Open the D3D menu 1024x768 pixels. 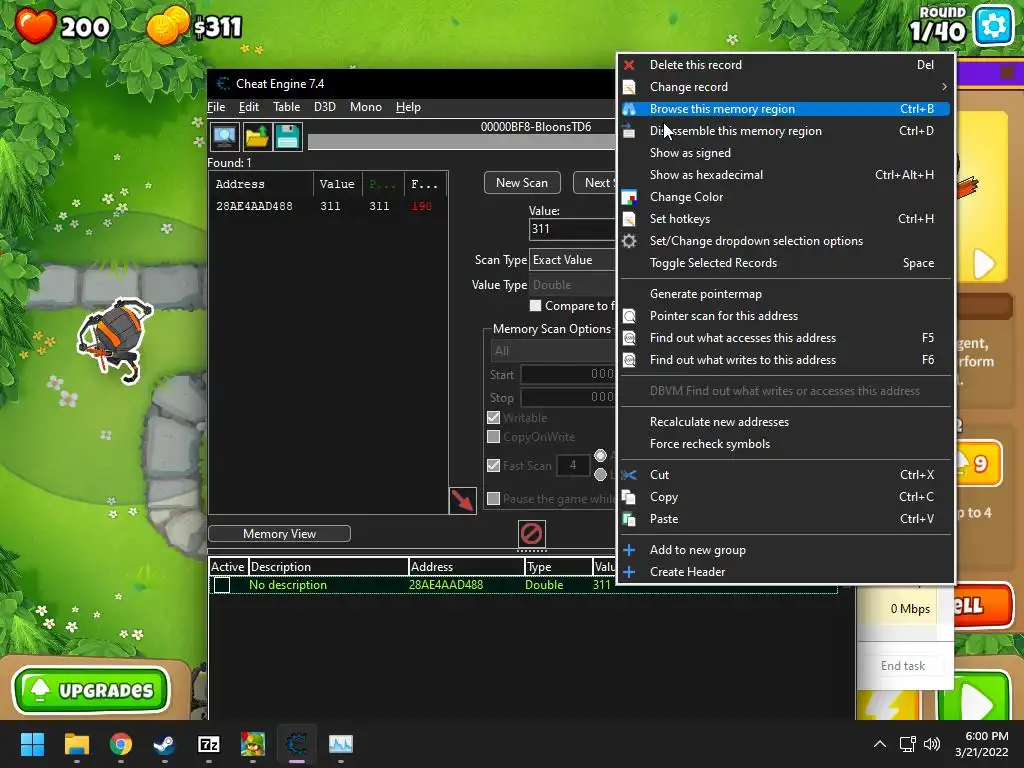tap(325, 107)
